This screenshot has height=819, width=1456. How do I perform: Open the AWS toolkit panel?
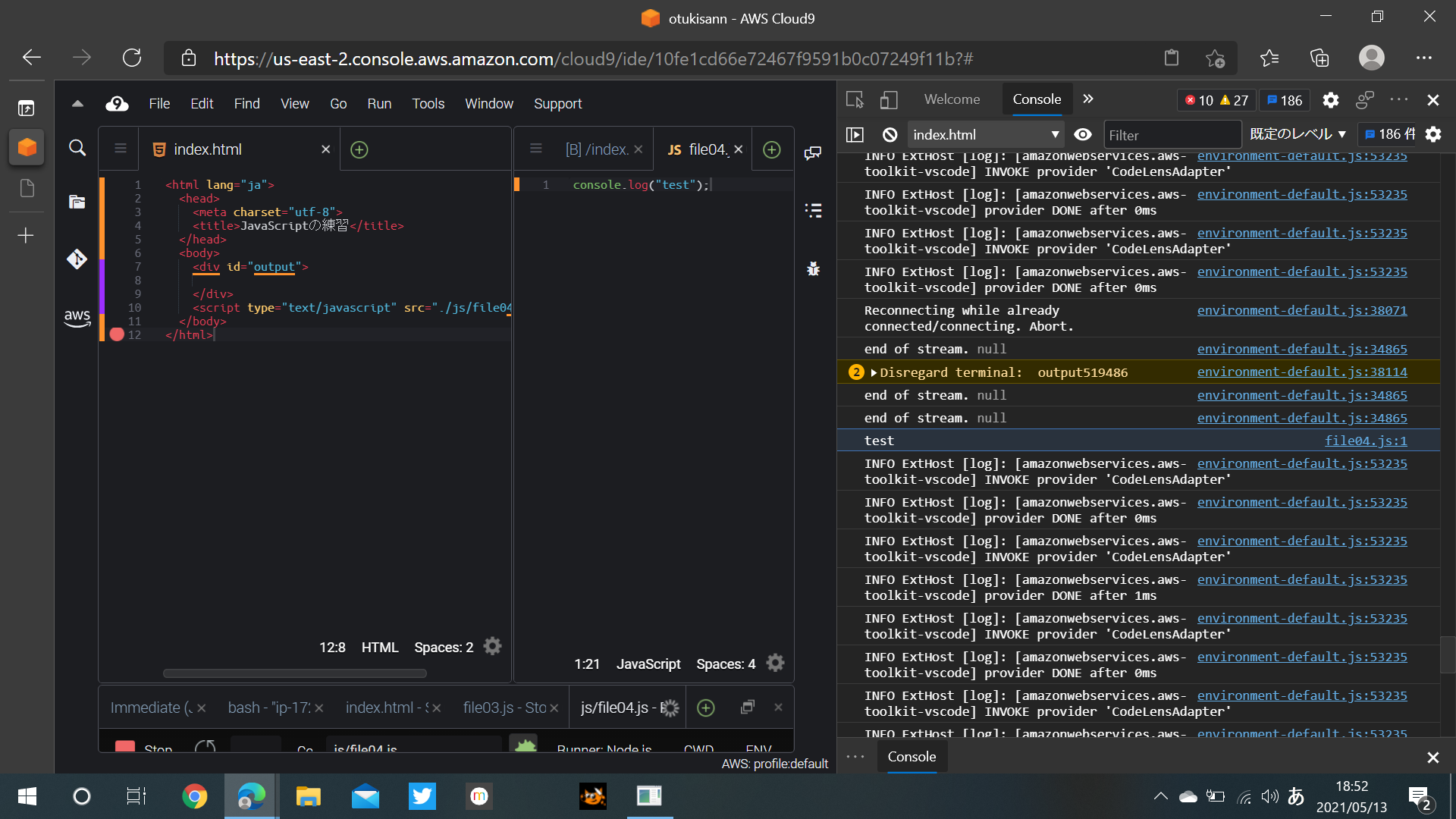coord(77,318)
